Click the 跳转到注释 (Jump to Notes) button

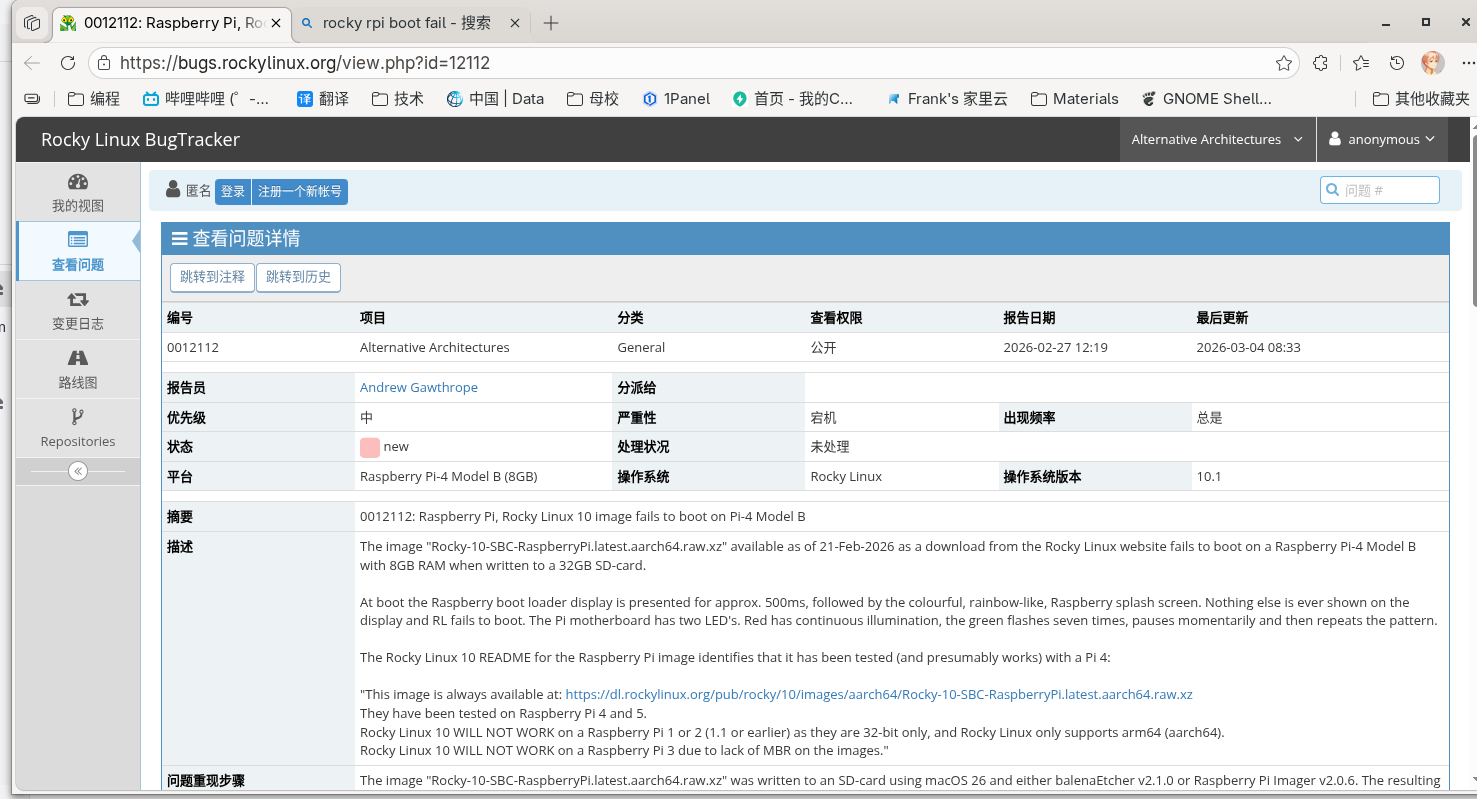click(x=211, y=277)
